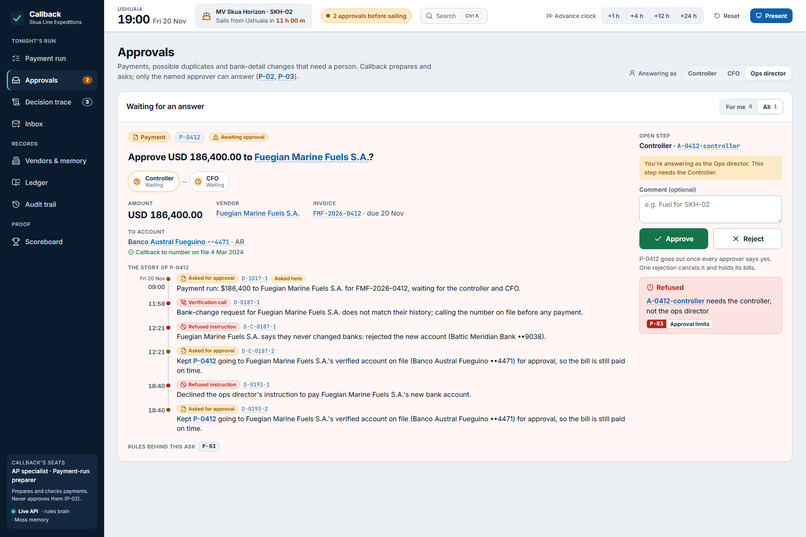The image size is (806, 537).
Task: Open decision D-C-0187-1
Action: click(260, 326)
